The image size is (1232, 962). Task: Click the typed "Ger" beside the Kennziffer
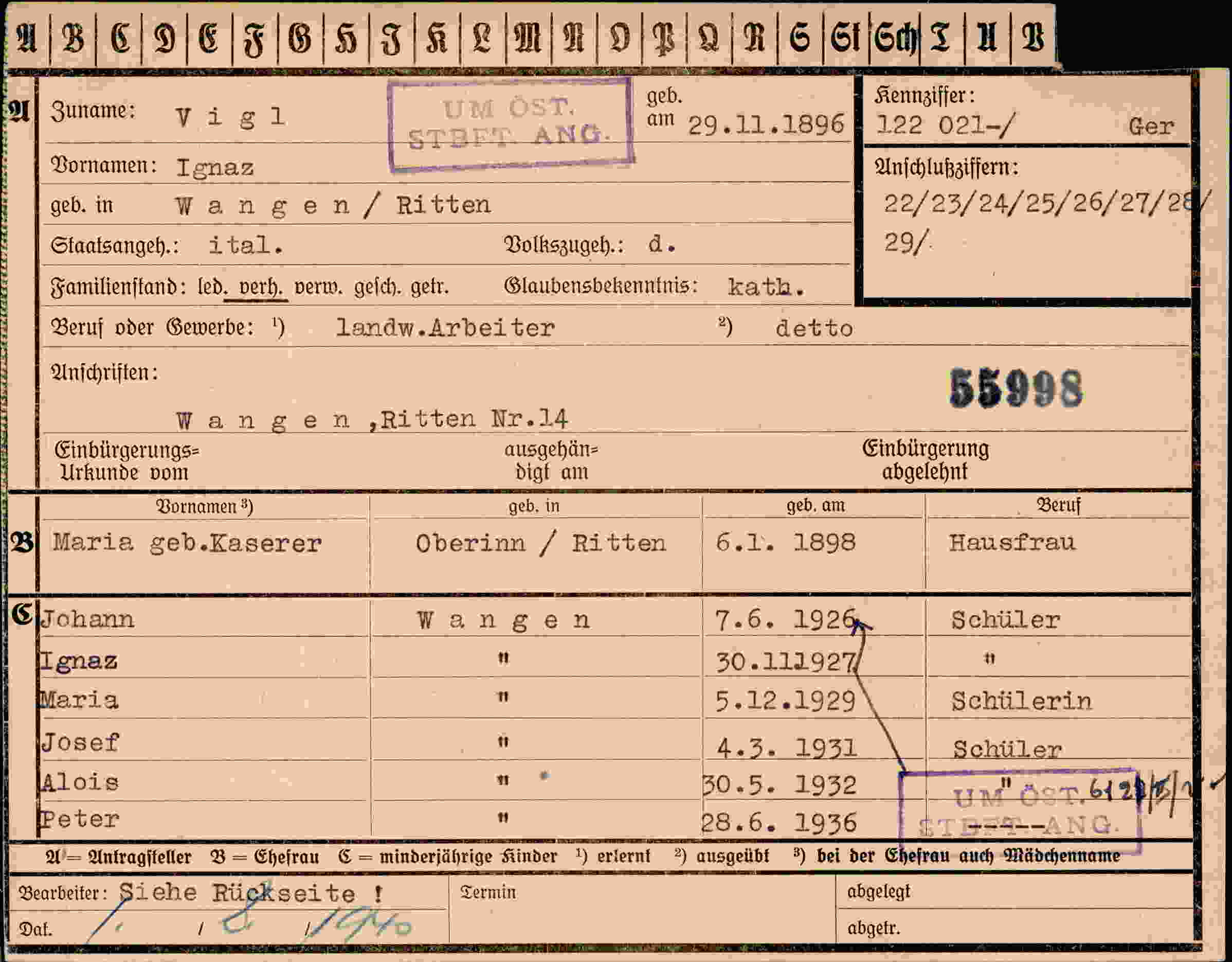(1151, 127)
